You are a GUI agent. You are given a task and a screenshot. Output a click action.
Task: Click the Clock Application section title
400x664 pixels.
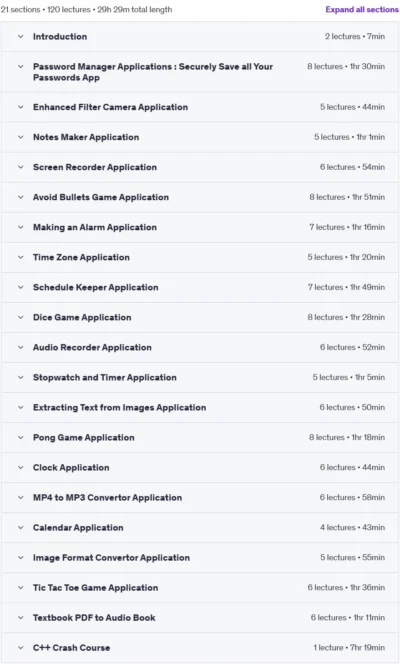[x=71, y=468]
